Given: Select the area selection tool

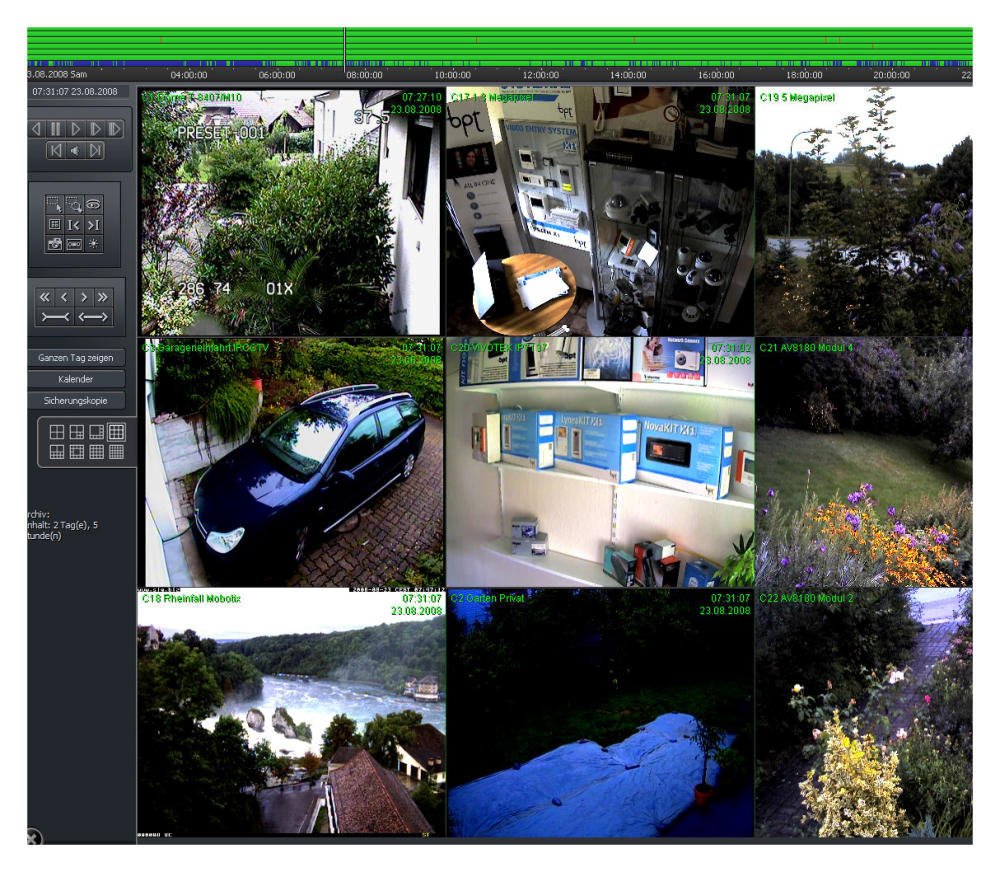Looking at the screenshot, I should 55,203.
